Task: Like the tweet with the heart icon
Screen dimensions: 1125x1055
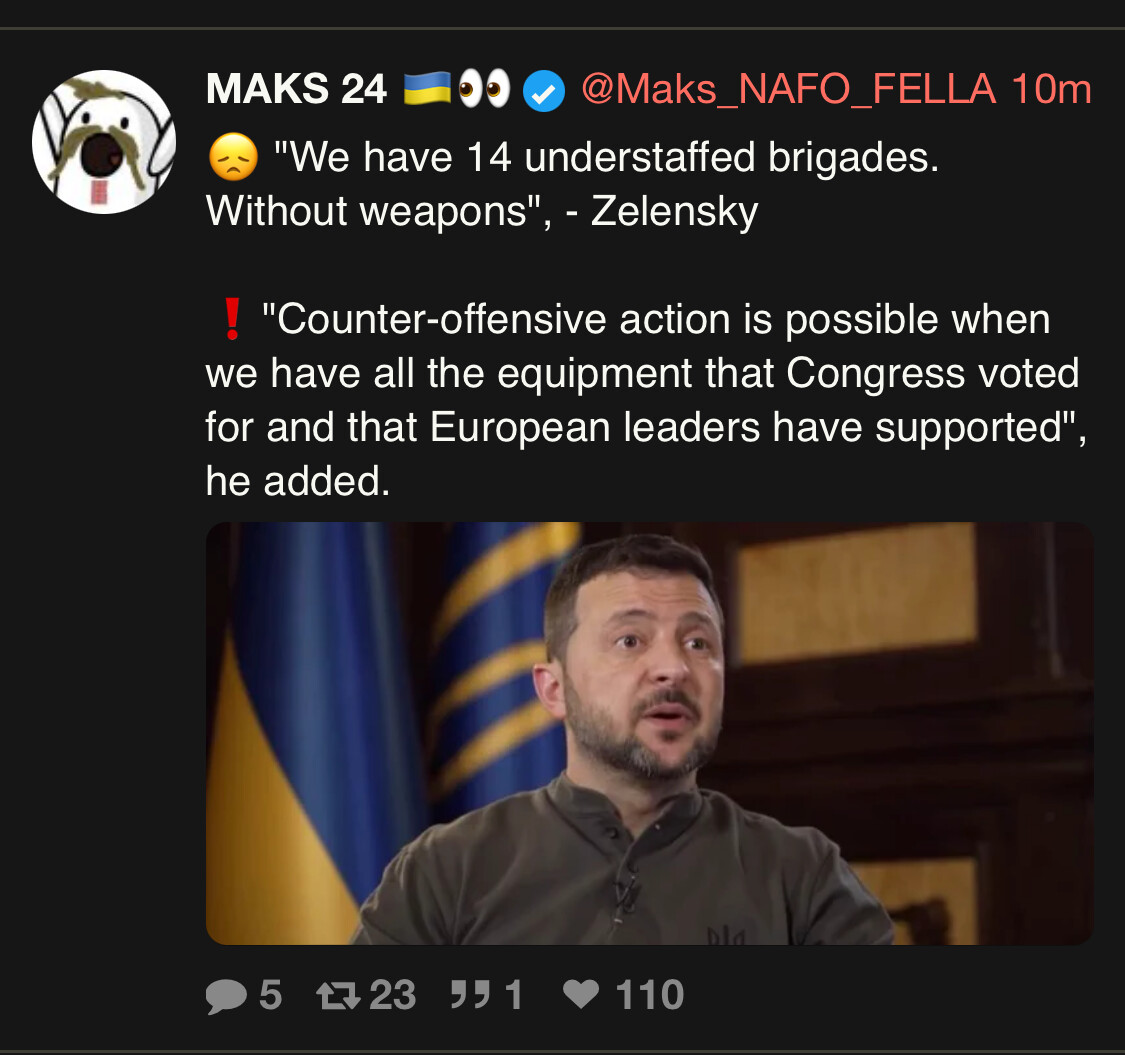Action: tap(580, 994)
